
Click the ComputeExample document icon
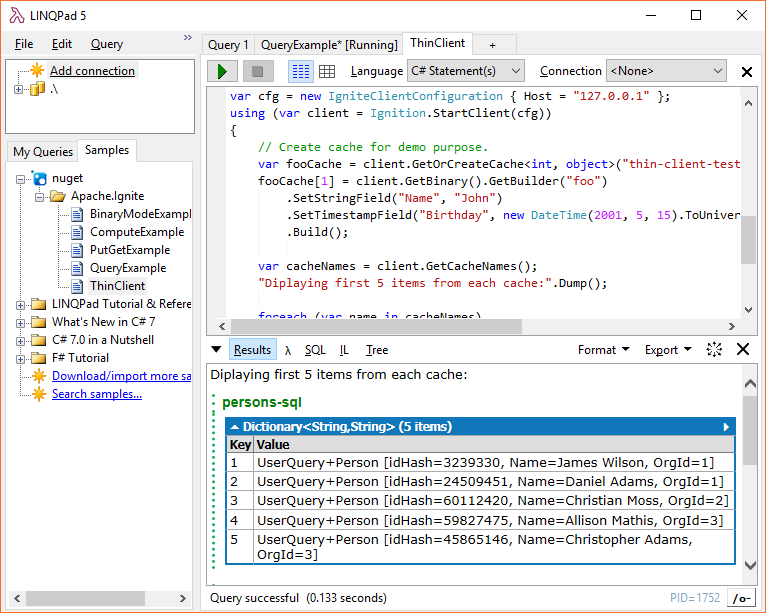77,232
